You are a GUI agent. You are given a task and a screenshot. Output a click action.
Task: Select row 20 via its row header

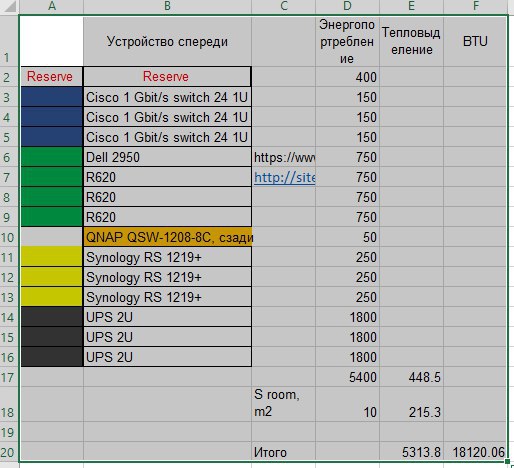[9, 452]
